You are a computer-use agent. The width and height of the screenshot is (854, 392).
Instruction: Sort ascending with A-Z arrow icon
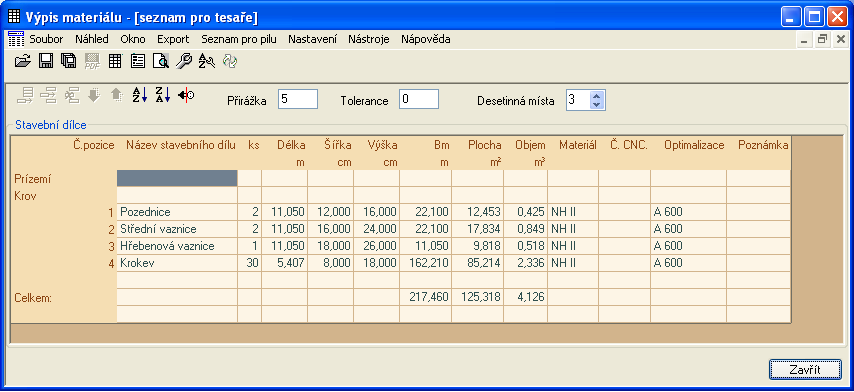tap(140, 95)
